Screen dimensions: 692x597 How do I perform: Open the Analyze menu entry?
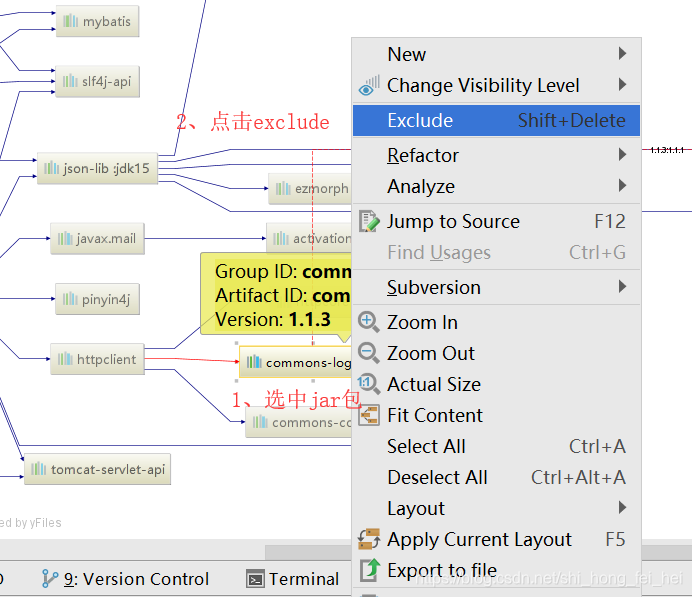(x=496, y=186)
